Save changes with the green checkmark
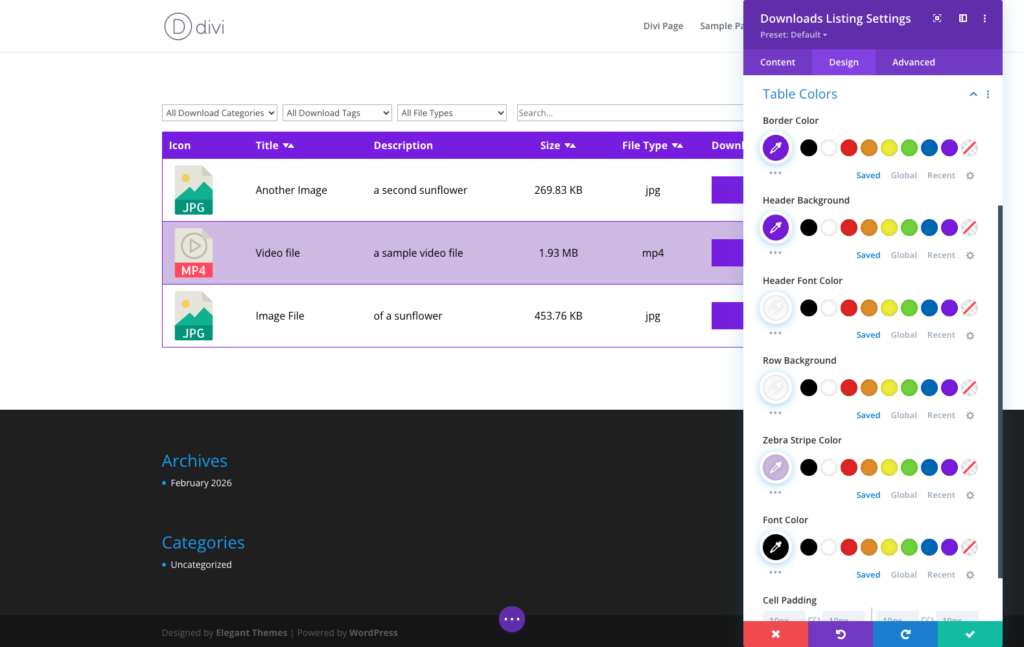 click(x=969, y=634)
